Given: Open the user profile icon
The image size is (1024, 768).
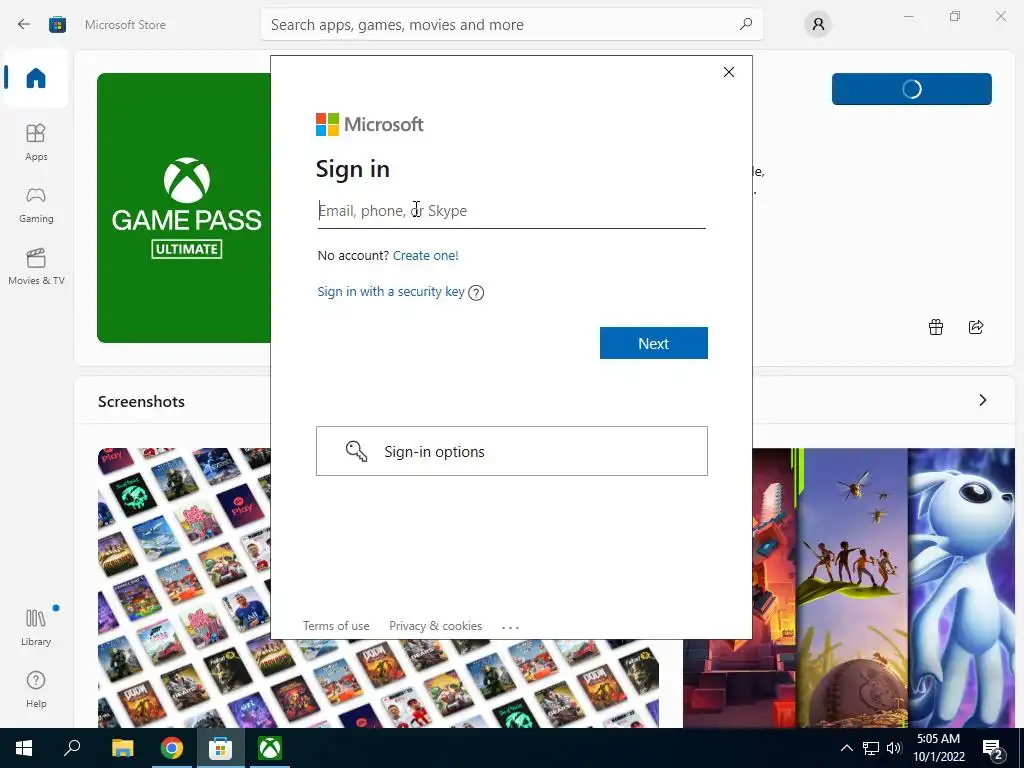Looking at the screenshot, I should tap(818, 25).
